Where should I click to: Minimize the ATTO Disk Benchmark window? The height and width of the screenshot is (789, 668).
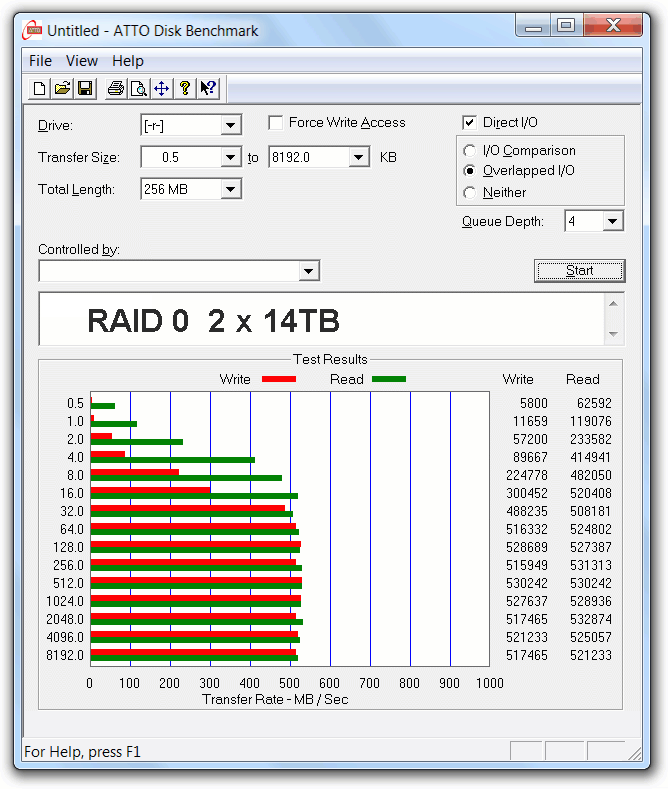533,26
